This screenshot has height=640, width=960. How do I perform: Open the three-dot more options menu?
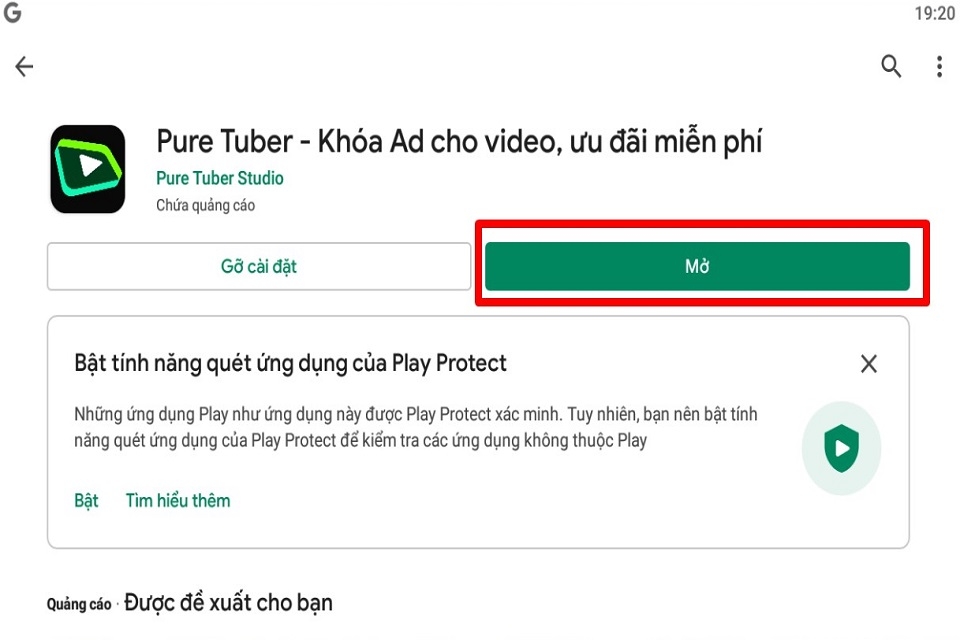pyautogui.click(x=939, y=67)
